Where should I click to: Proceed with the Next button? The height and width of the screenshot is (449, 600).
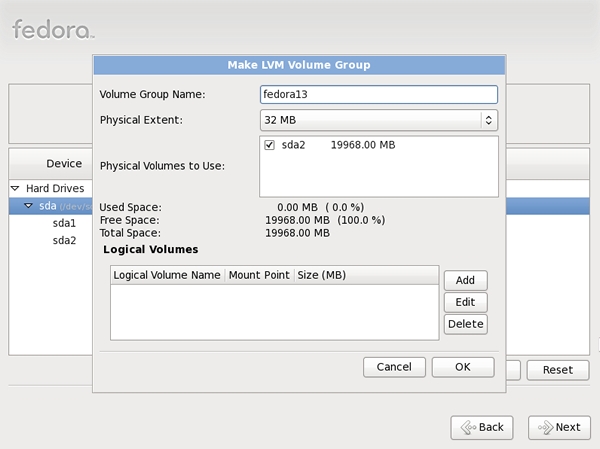pyautogui.click(x=559, y=427)
